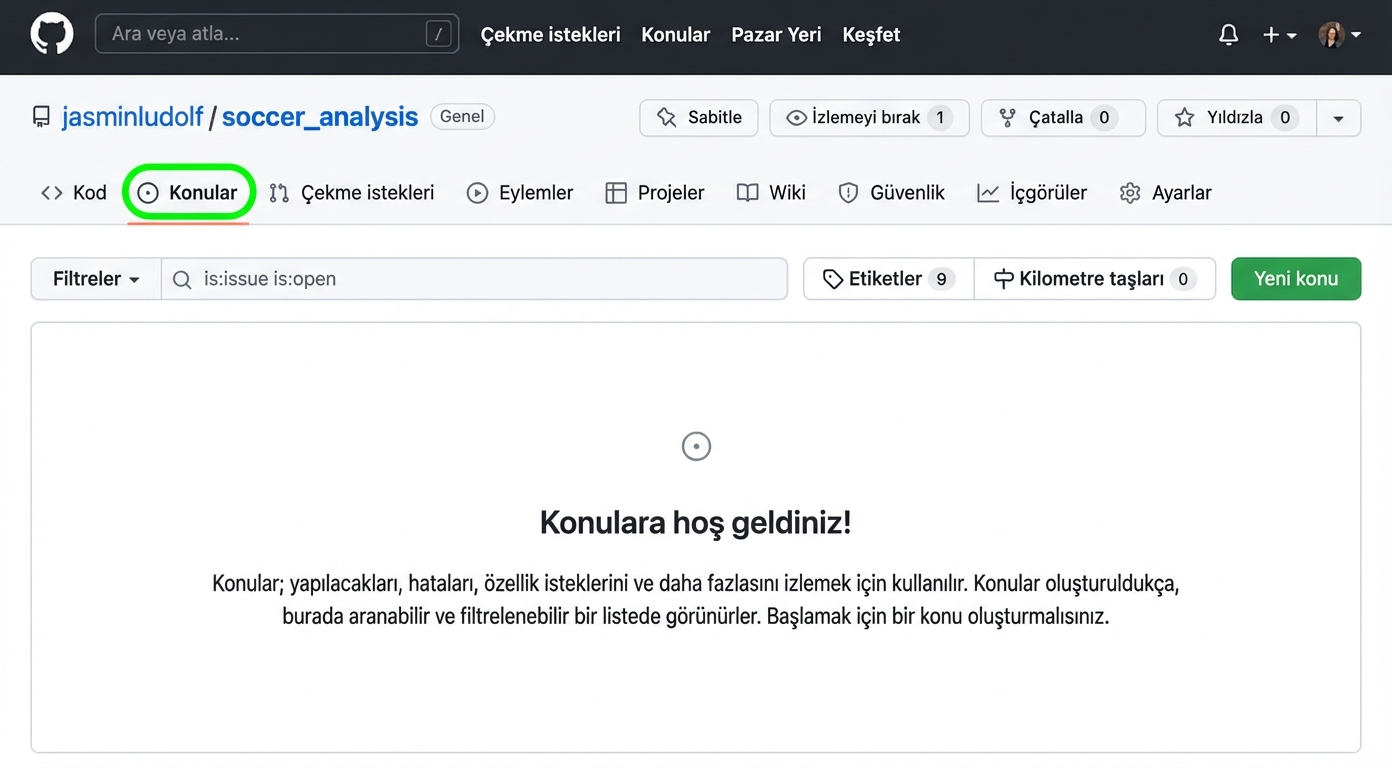Click the Wiki book icon
The image size is (1392, 768).
click(x=746, y=193)
